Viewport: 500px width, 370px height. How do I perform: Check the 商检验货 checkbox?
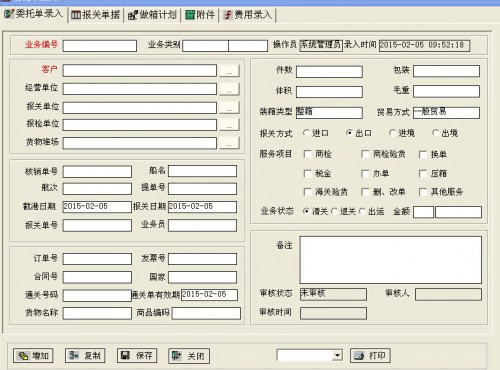365,154
